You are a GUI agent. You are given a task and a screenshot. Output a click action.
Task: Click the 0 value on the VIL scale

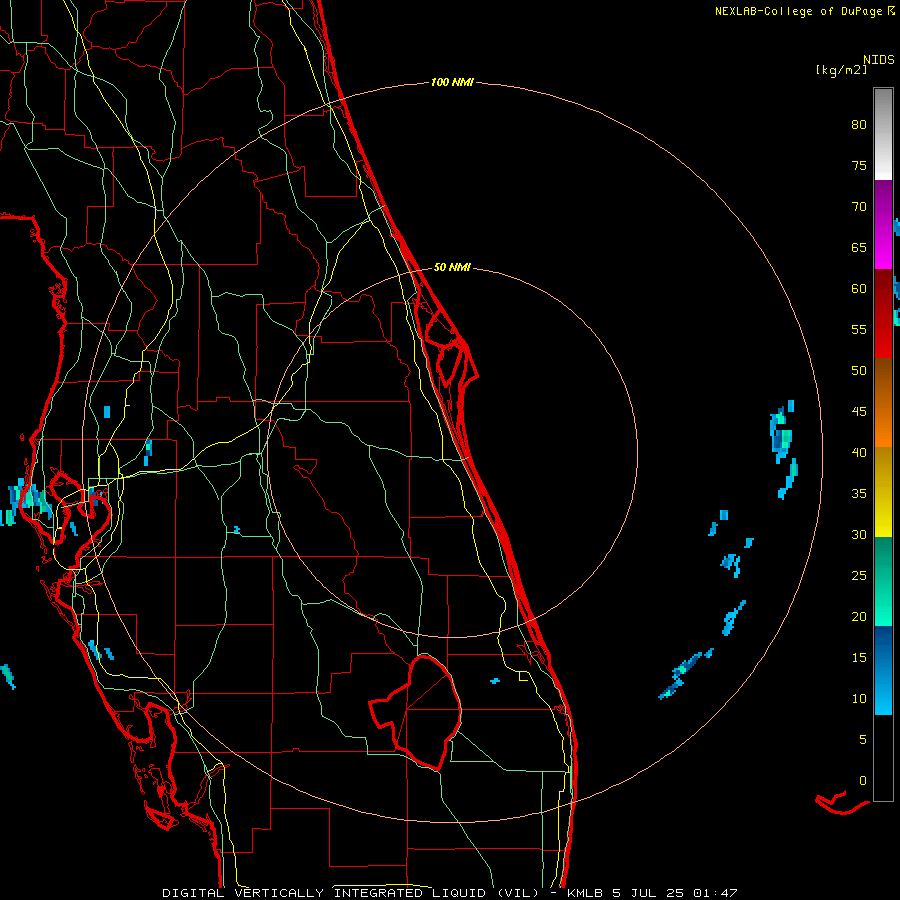click(x=863, y=781)
